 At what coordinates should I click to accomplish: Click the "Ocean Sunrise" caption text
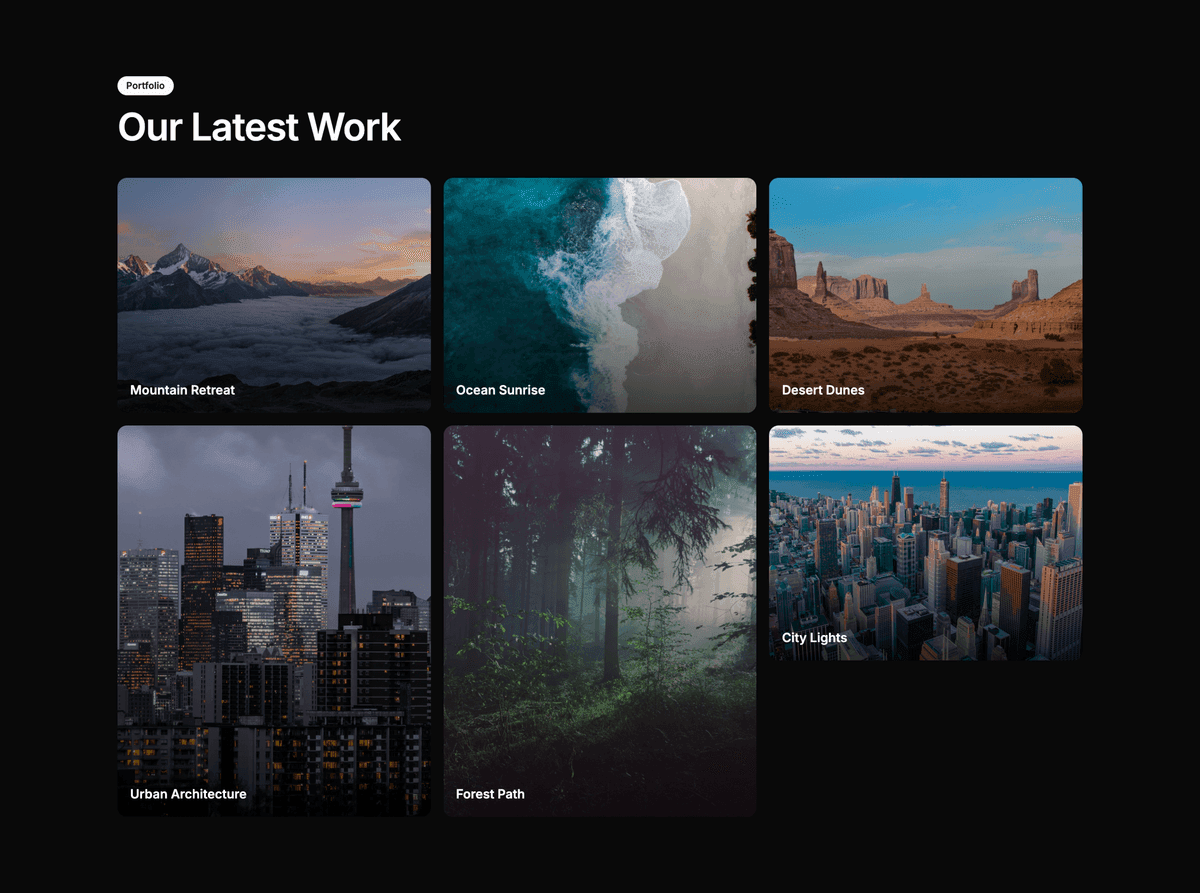click(x=500, y=390)
